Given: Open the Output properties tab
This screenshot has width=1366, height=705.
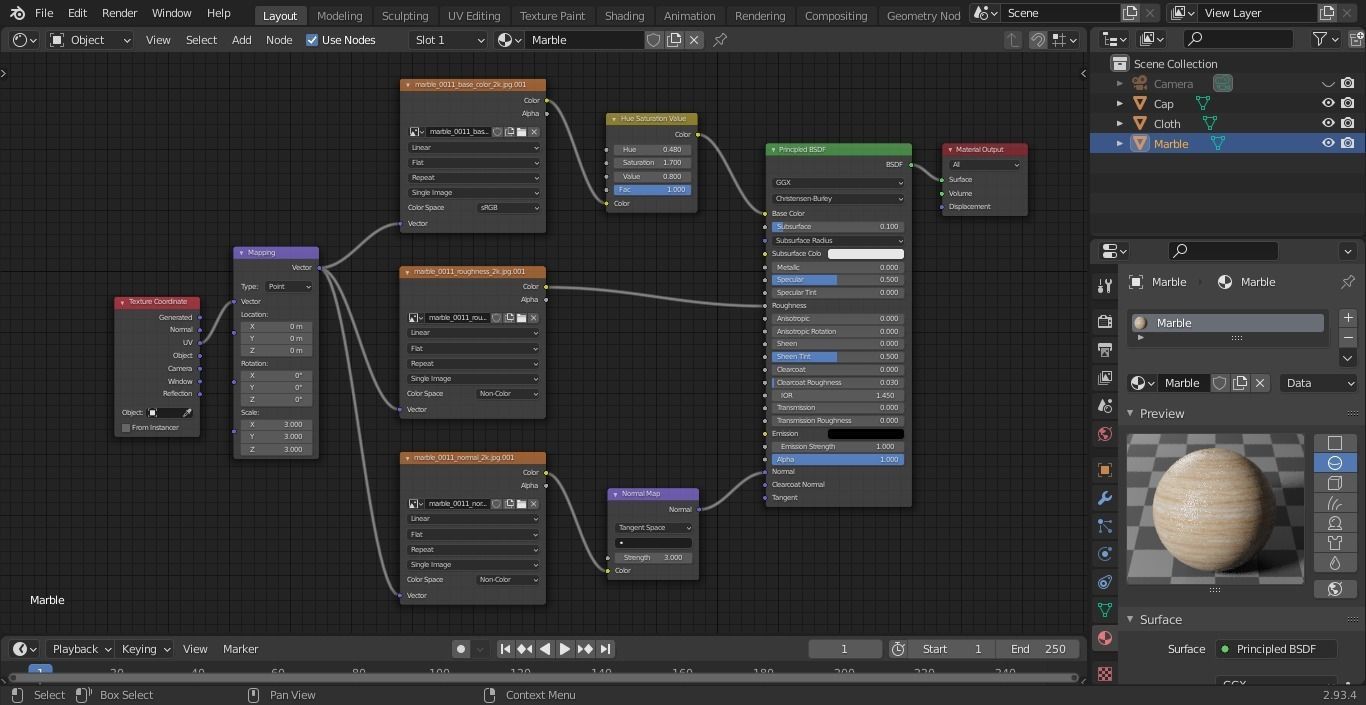Looking at the screenshot, I should (x=1105, y=350).
